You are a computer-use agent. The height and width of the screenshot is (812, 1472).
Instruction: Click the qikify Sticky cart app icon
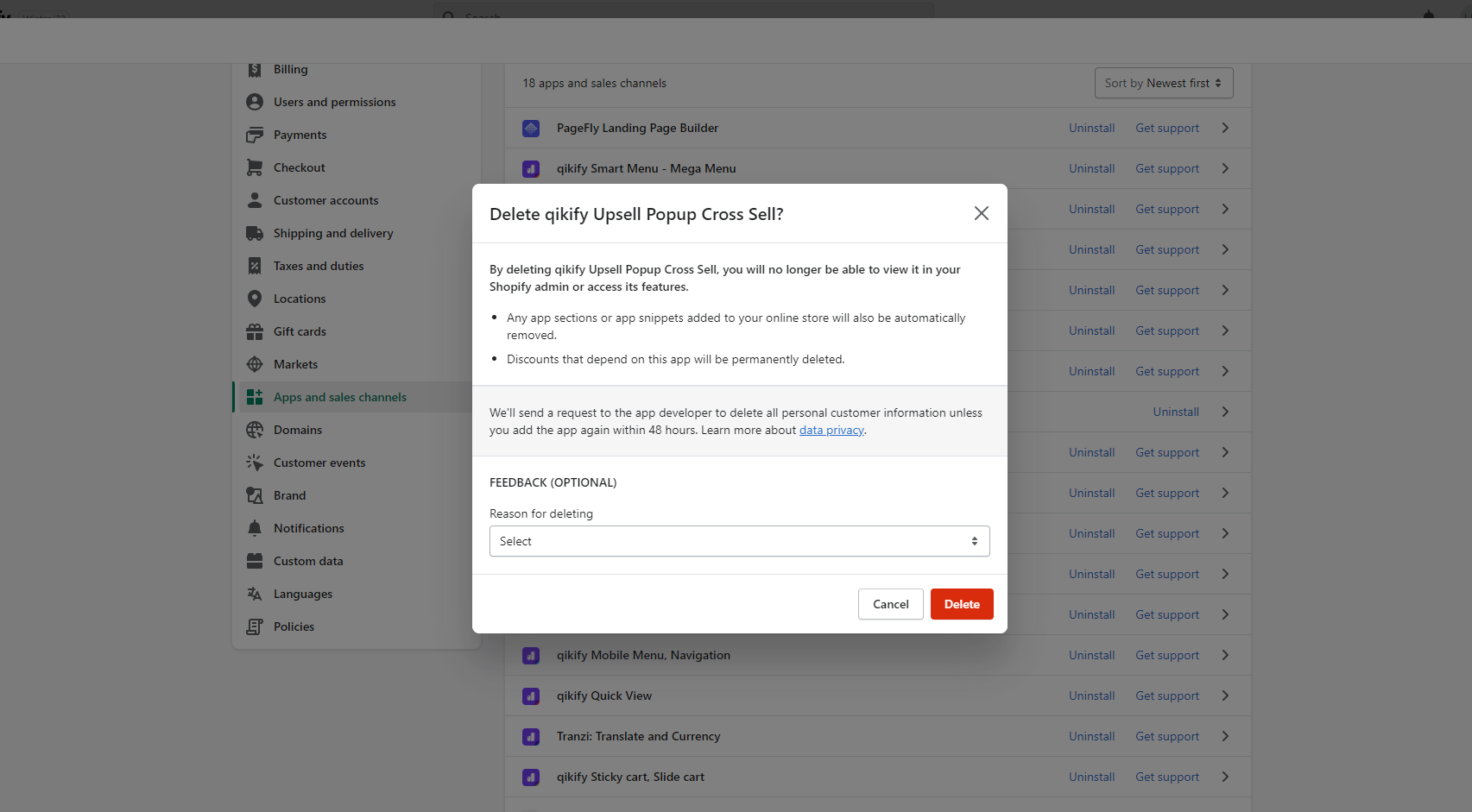point(531,777)
